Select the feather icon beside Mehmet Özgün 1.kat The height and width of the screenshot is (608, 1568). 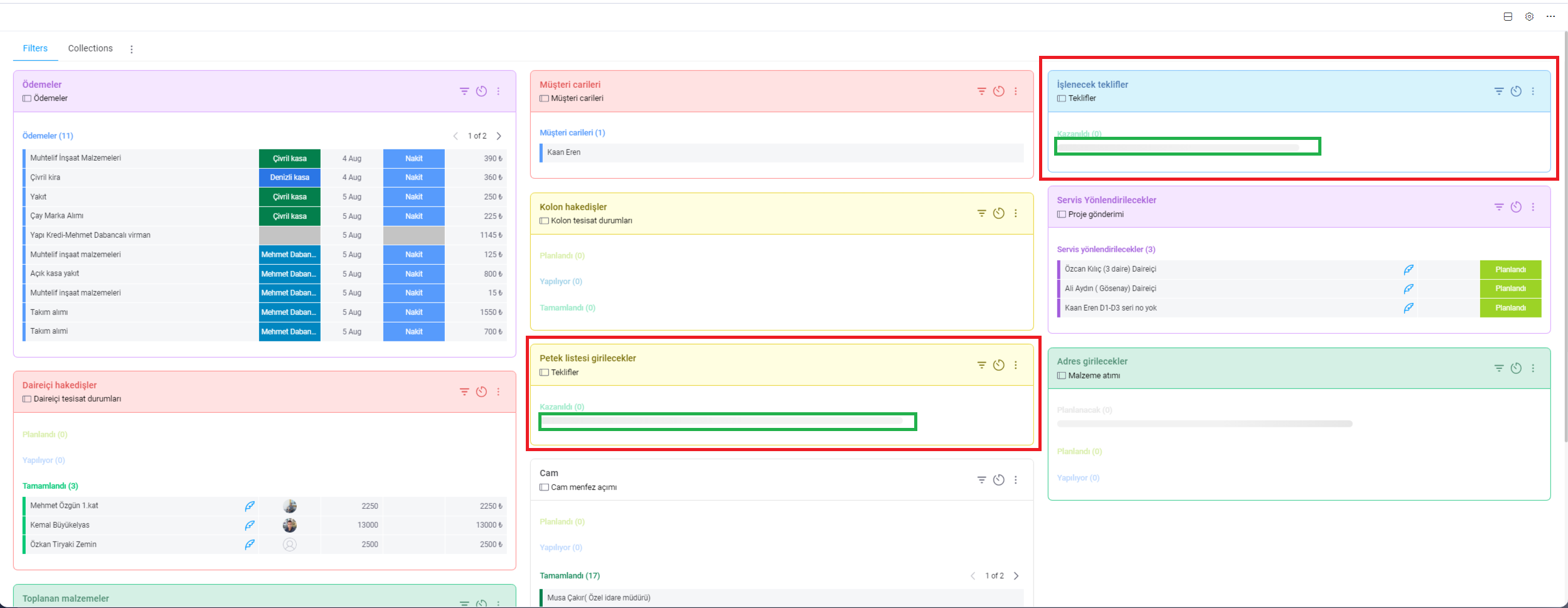(250, 506)
